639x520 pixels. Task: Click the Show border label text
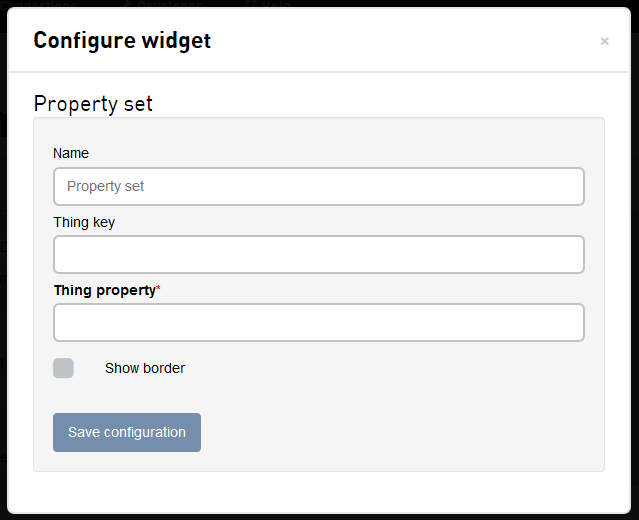(145, 368)
